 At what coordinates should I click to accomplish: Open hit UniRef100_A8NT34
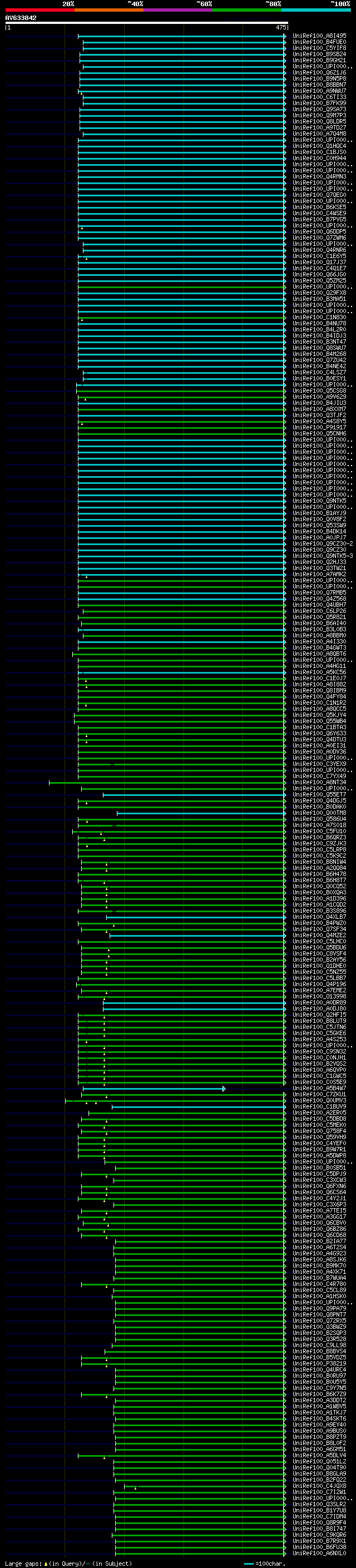tap(319, 782)
